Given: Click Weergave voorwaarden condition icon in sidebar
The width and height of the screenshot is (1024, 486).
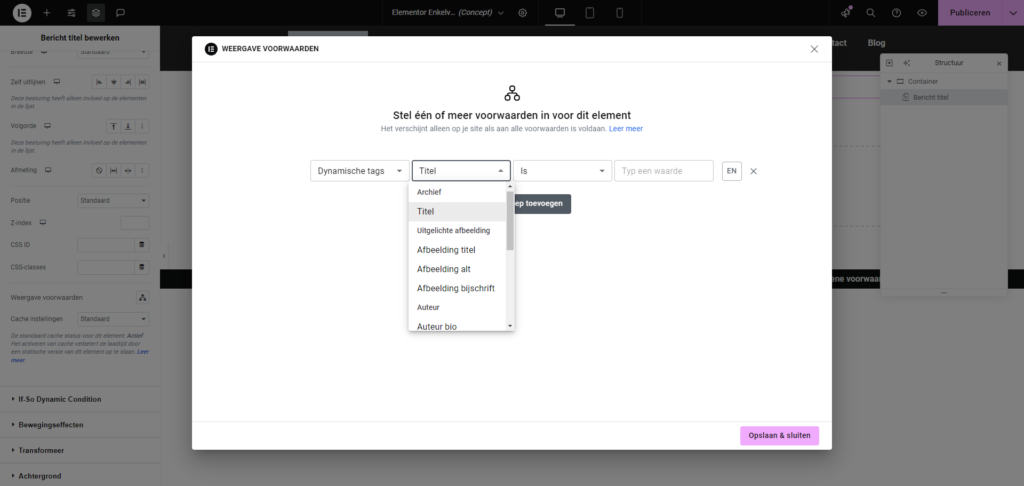Looking at the screenshot, I should pos(142,297).
